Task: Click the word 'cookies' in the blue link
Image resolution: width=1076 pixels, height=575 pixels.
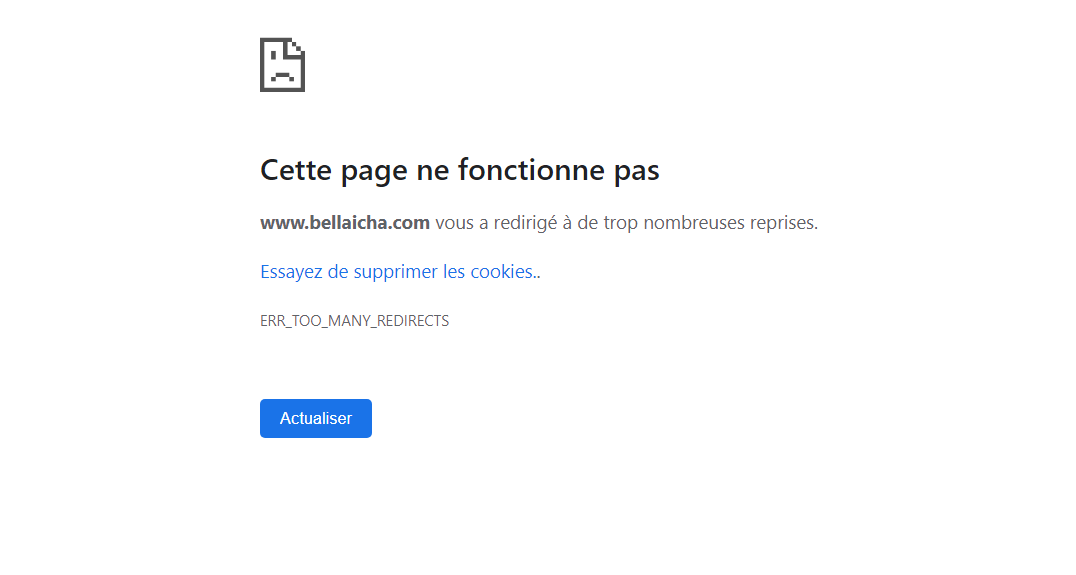Action: [502, 272]
